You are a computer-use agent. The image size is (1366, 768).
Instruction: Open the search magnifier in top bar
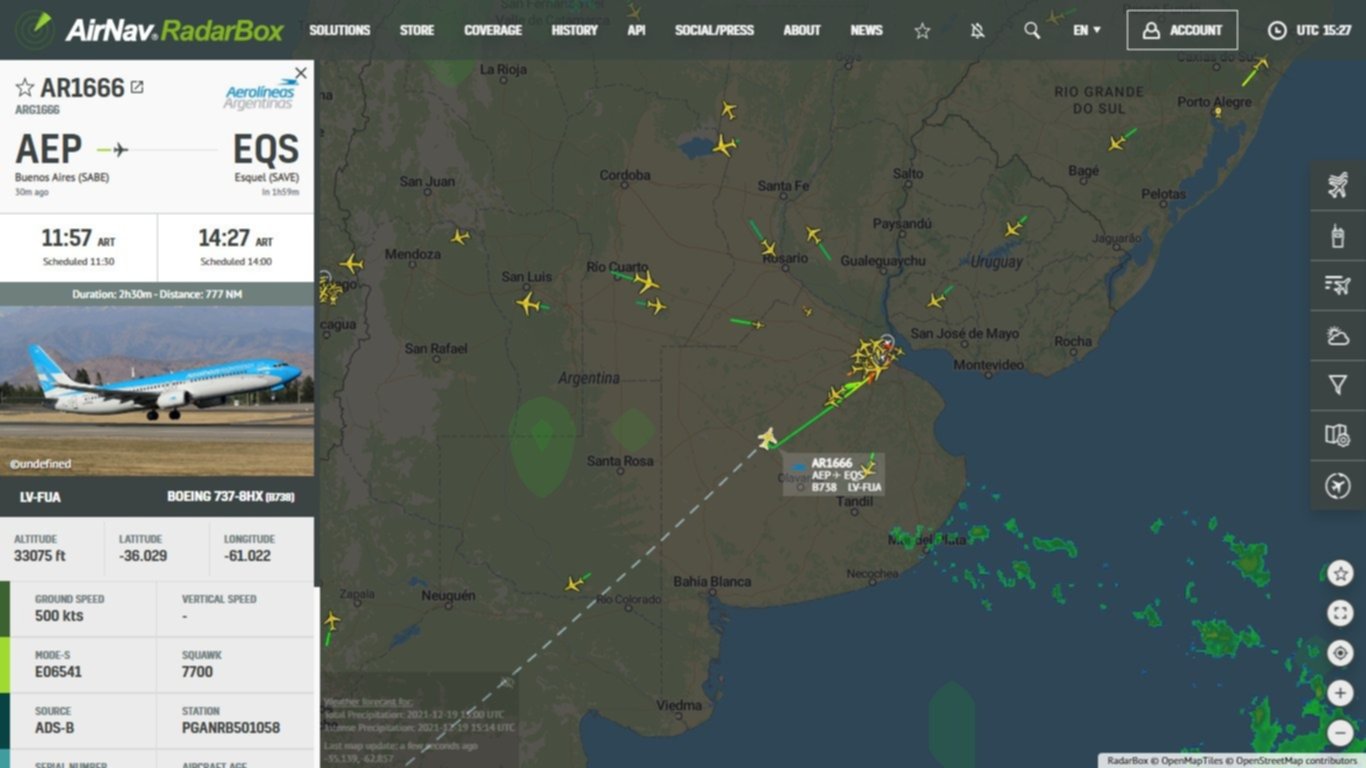1032,30
